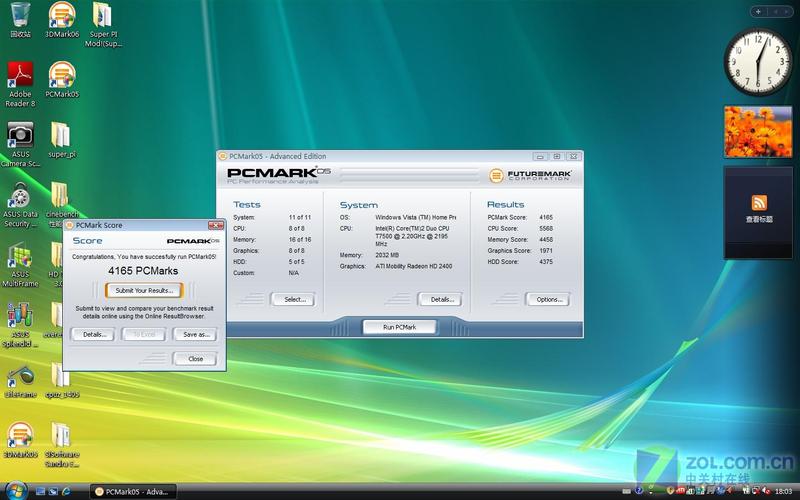Image resolution: width=800 pixels, height=500 pixels.
Task: Click Options button under Results
Action: 547,299
